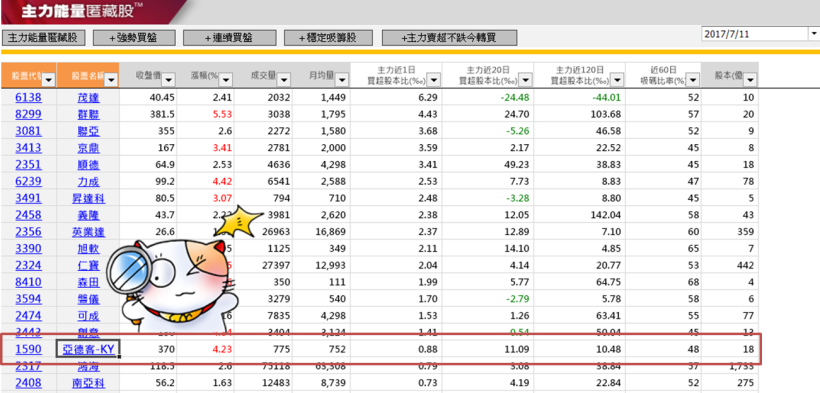
Task: Open stock name 群聯 link
Action: click(x=88, y=115)
